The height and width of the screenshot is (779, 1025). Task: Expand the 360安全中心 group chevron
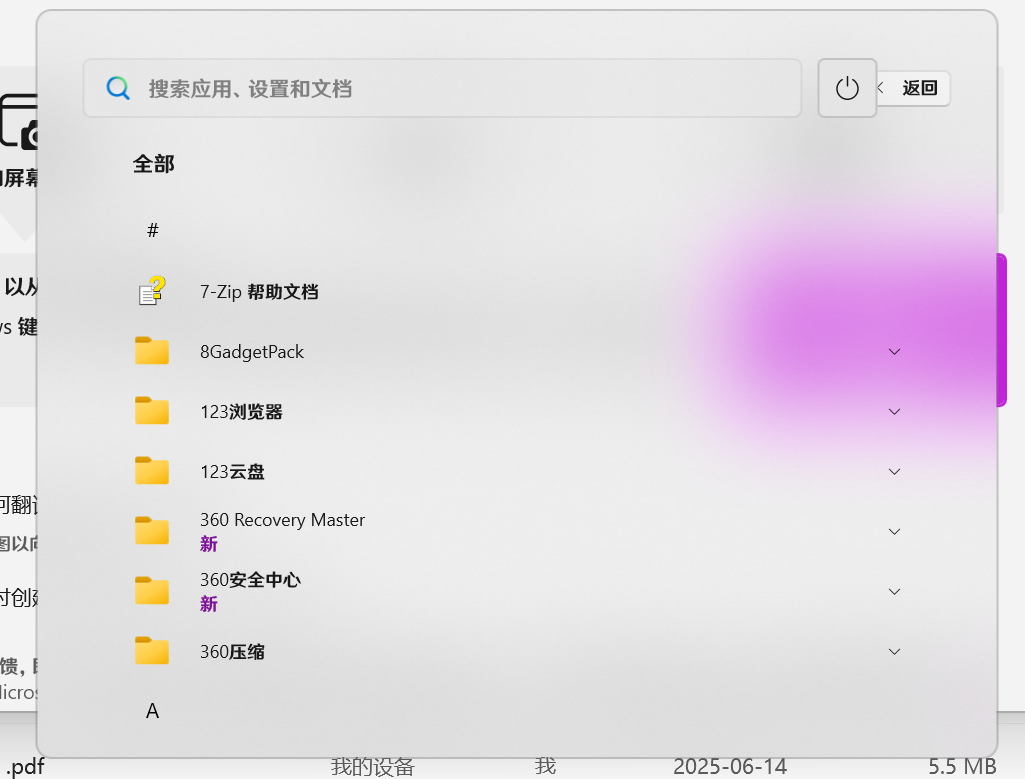(x=894, y=591)
